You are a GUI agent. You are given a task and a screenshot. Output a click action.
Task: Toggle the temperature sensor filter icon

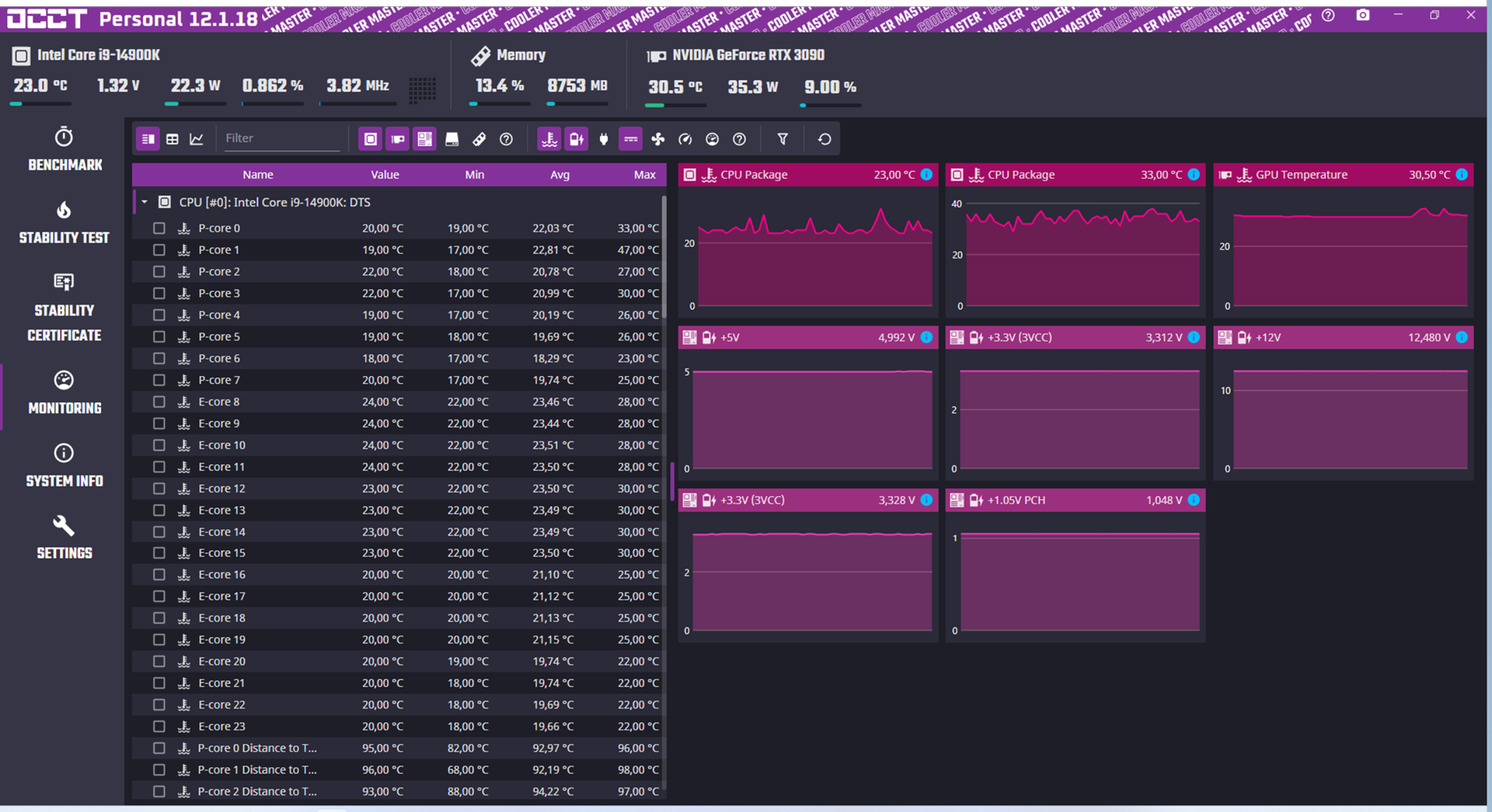[549, 139]
